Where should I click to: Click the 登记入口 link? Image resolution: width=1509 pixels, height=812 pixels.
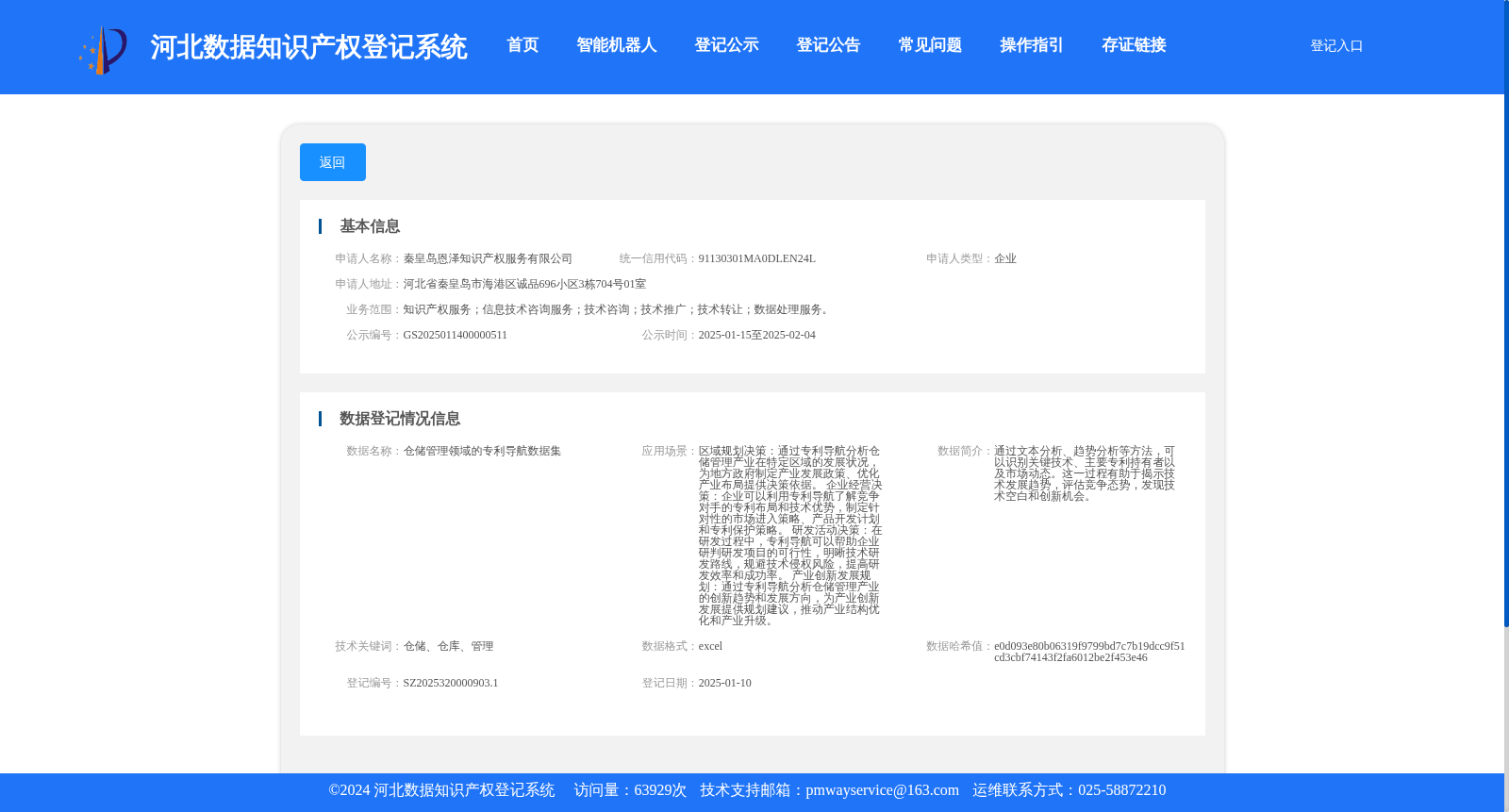[x=1336, y=45]
